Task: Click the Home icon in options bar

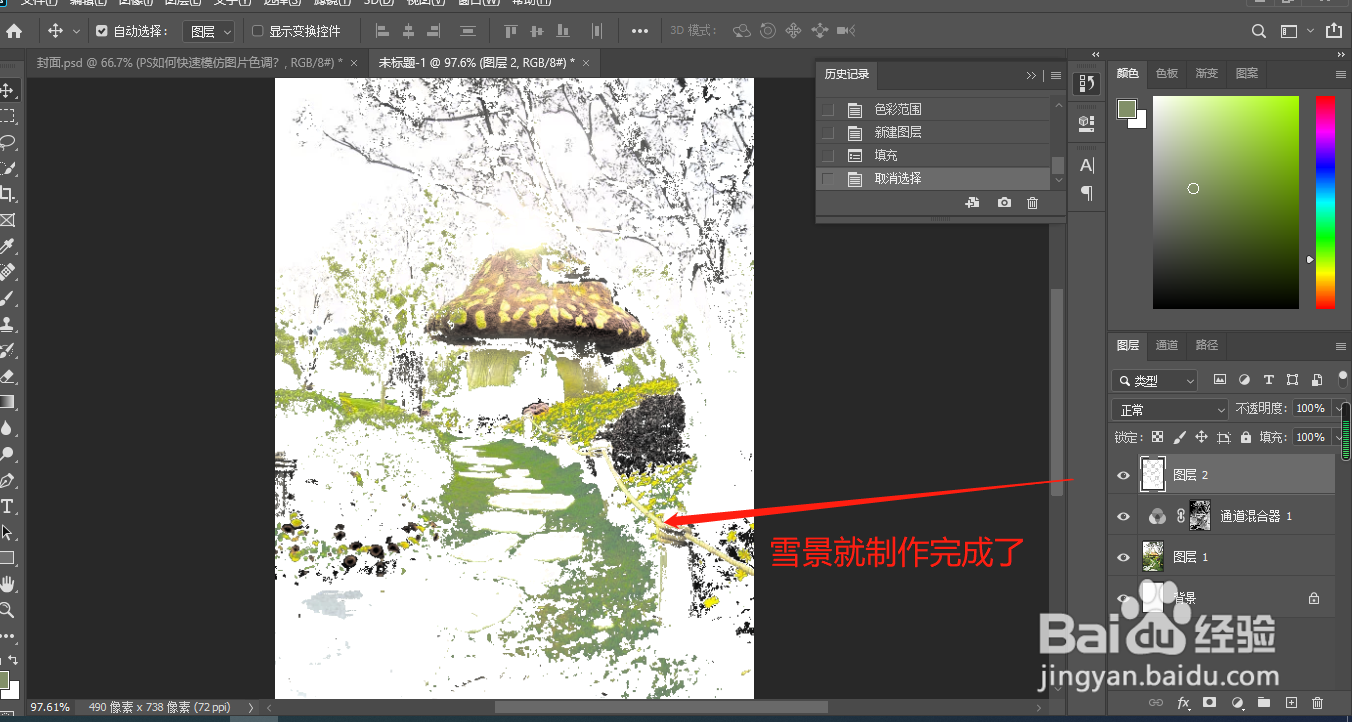Action: click(14, 31)
